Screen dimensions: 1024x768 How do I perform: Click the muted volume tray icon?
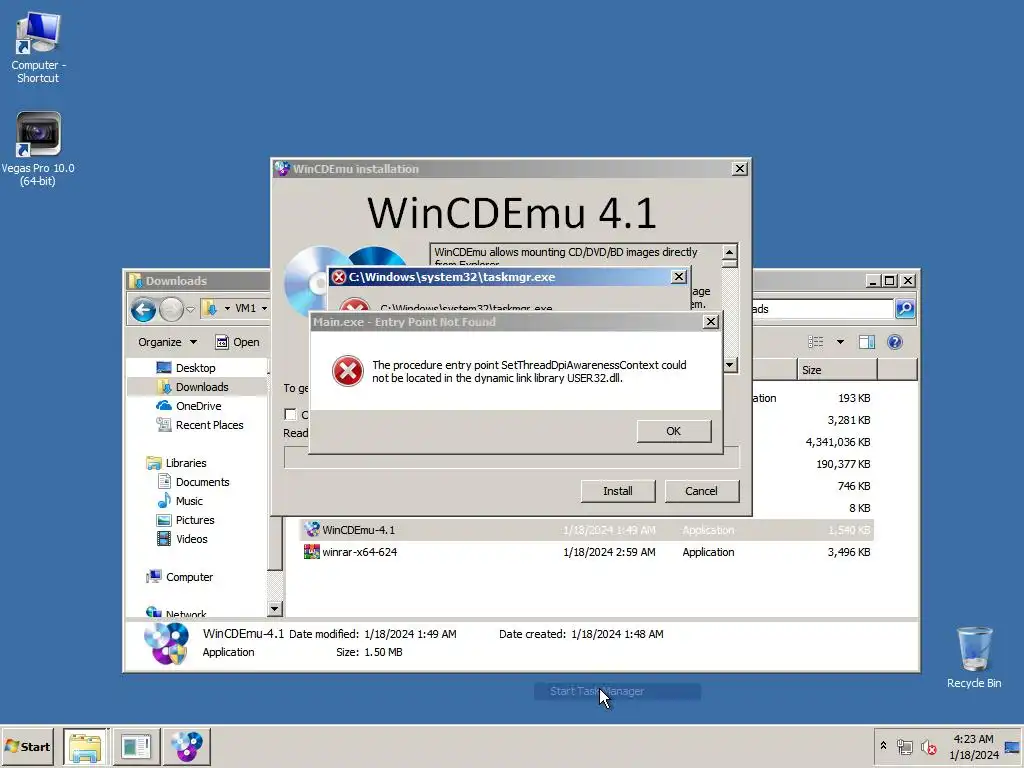click(928, 746)
